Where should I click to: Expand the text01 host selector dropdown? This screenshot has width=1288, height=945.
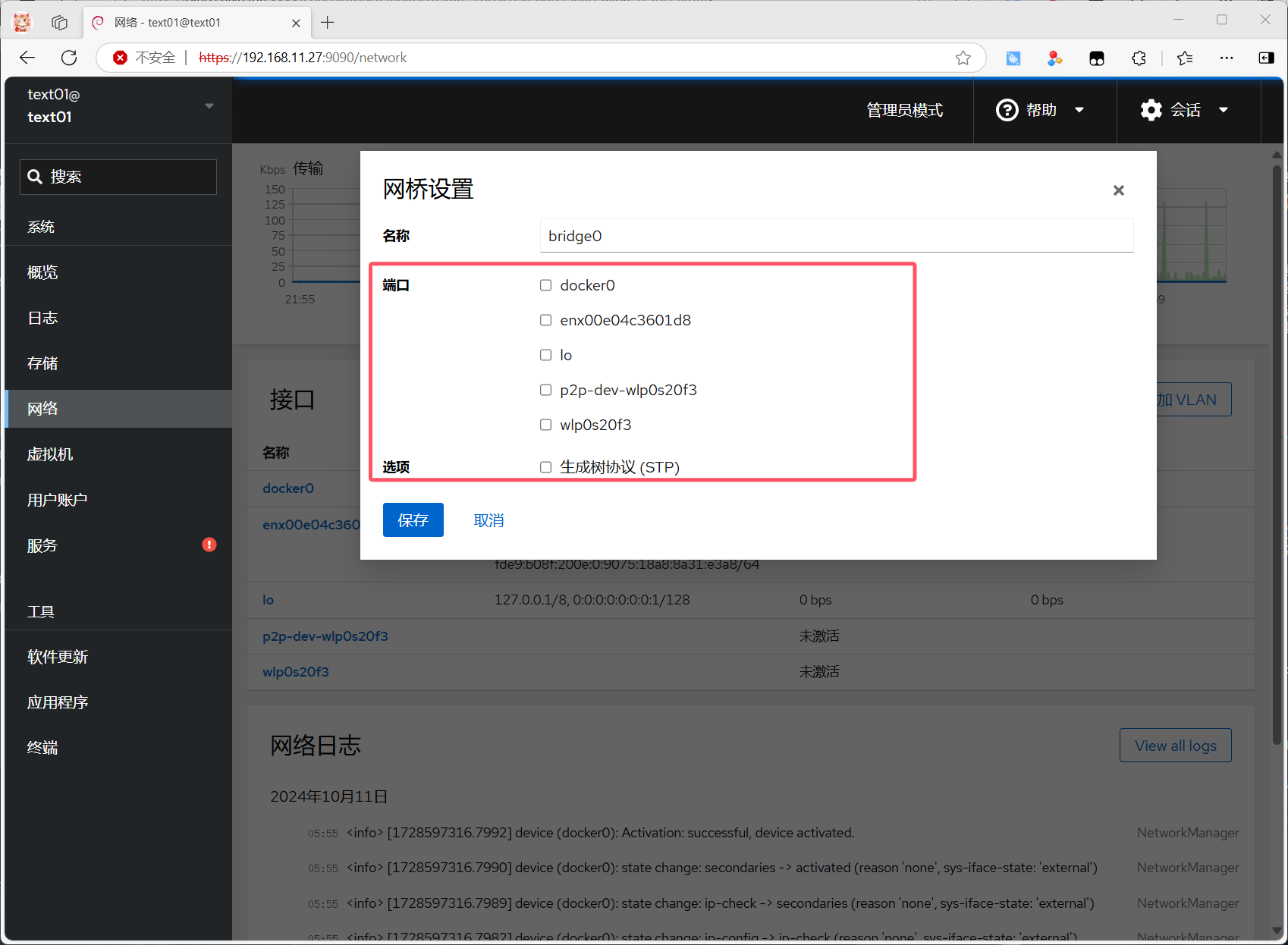coord(209,105)
